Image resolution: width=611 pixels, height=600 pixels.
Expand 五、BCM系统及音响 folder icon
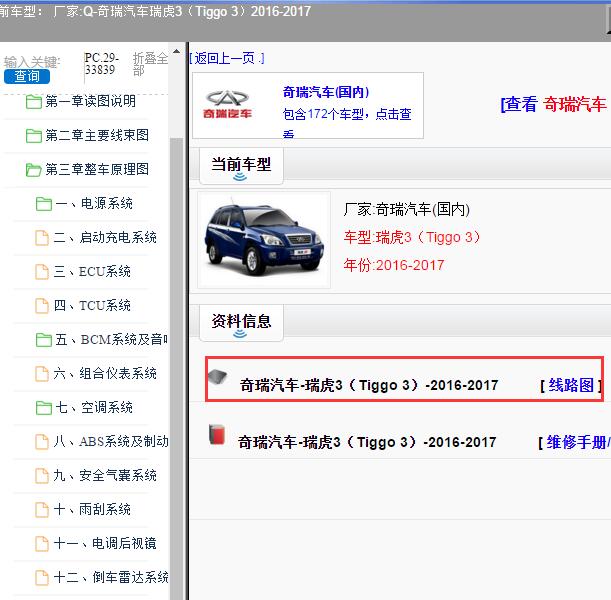(x=44, y=340)
